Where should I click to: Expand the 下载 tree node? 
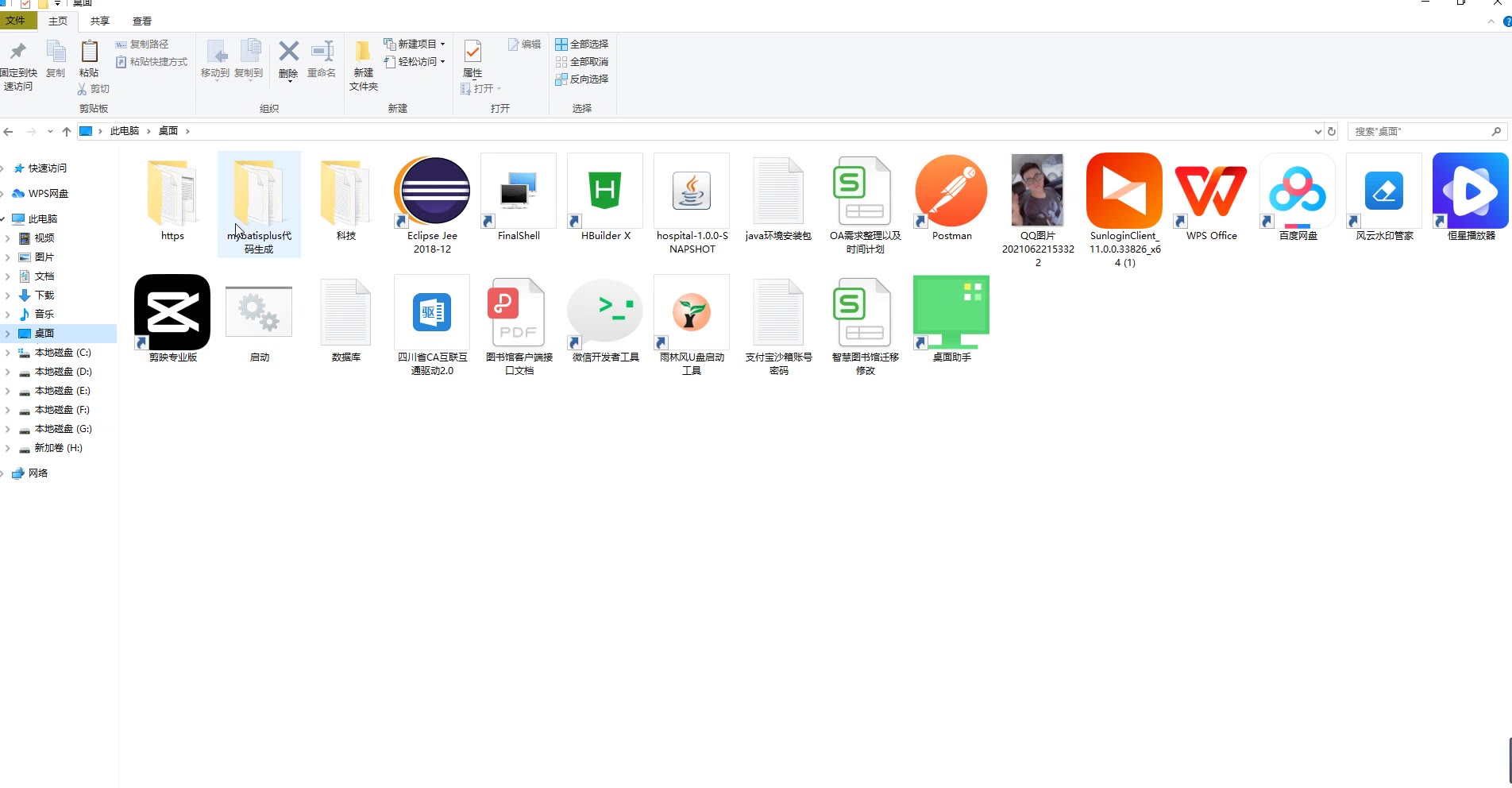click(8, 295)
